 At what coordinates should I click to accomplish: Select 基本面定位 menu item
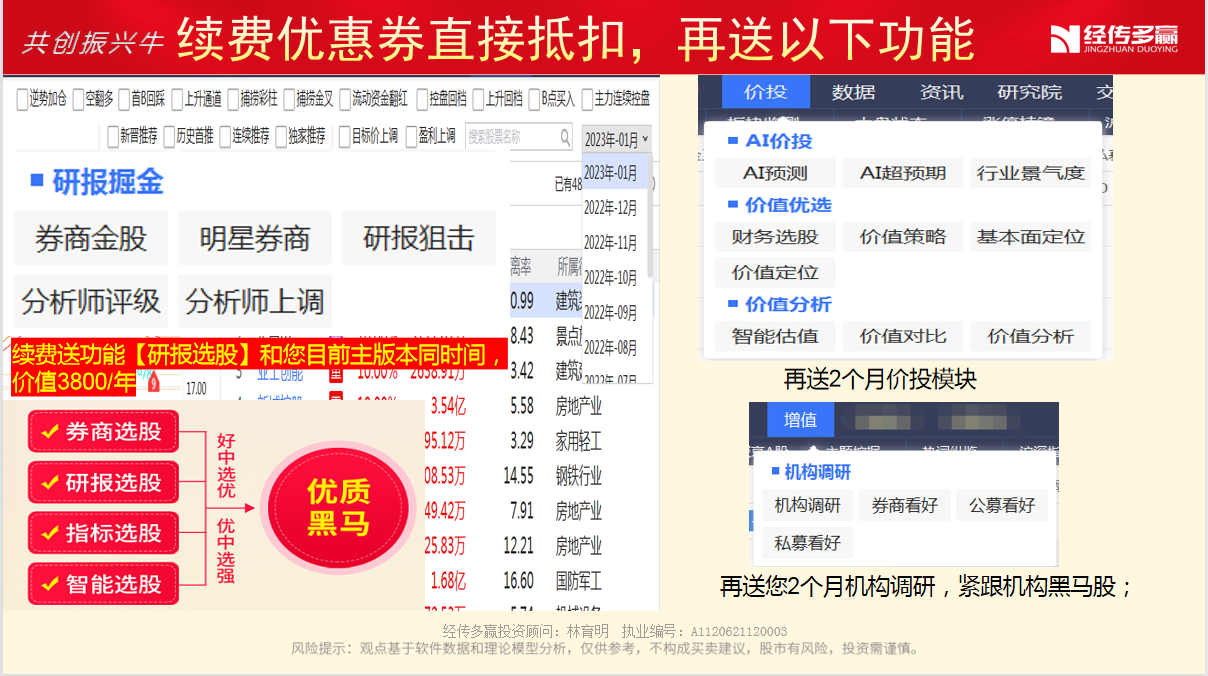[1030, 237]
